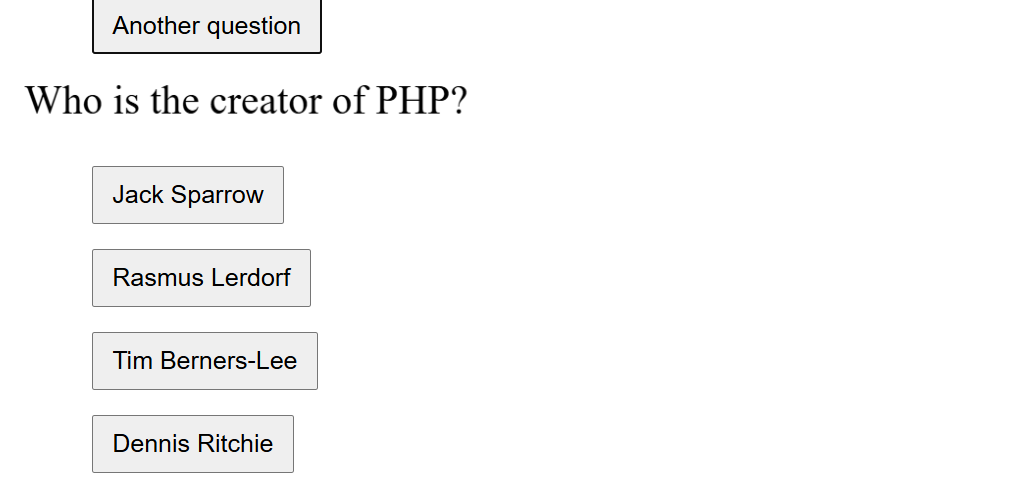Choose the first answer option, Jack Sparrow
This screenshot has width=1017, height=494.
(188, 195)
